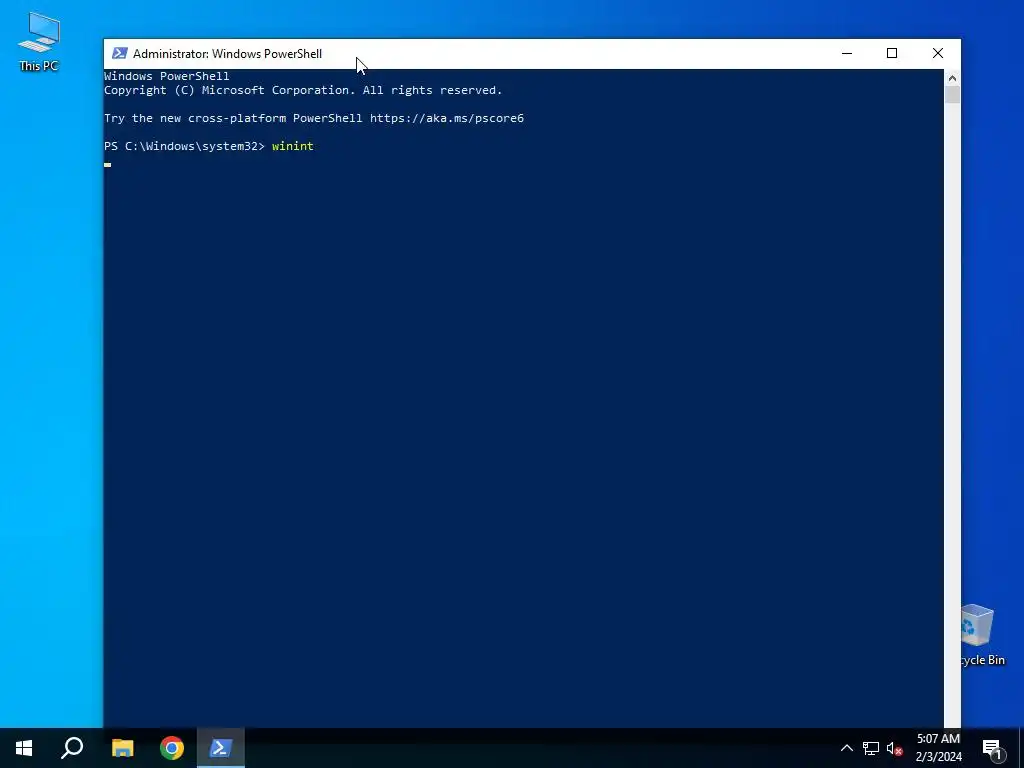
Task: Launch Google Chrome from the taskbar
Action: (172, 748)
